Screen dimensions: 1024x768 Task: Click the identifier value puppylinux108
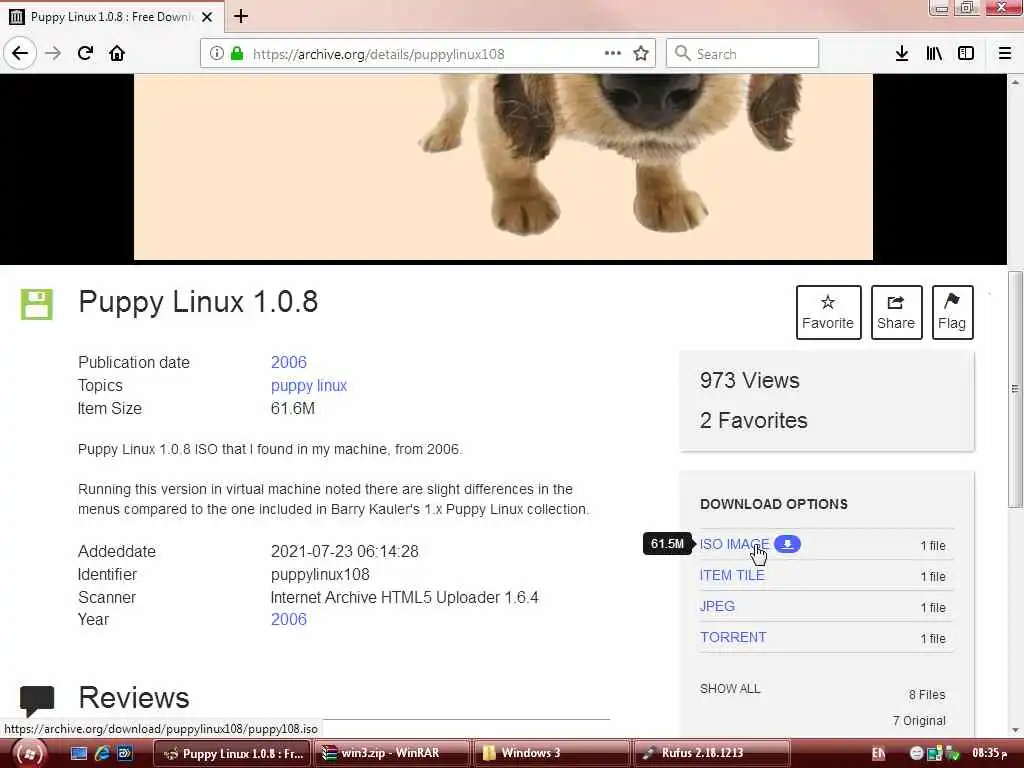coord(320,575)
